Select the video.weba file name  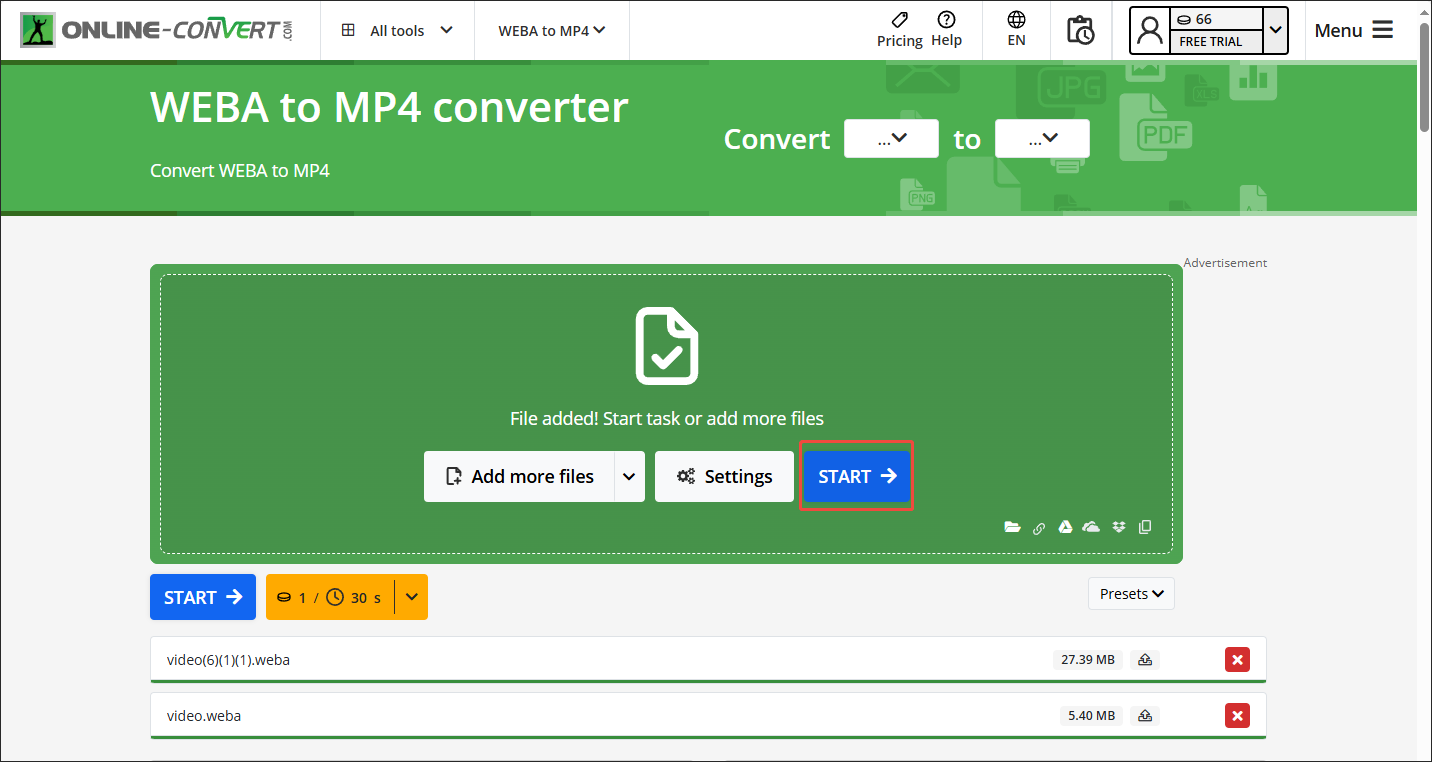click(204, 716)
